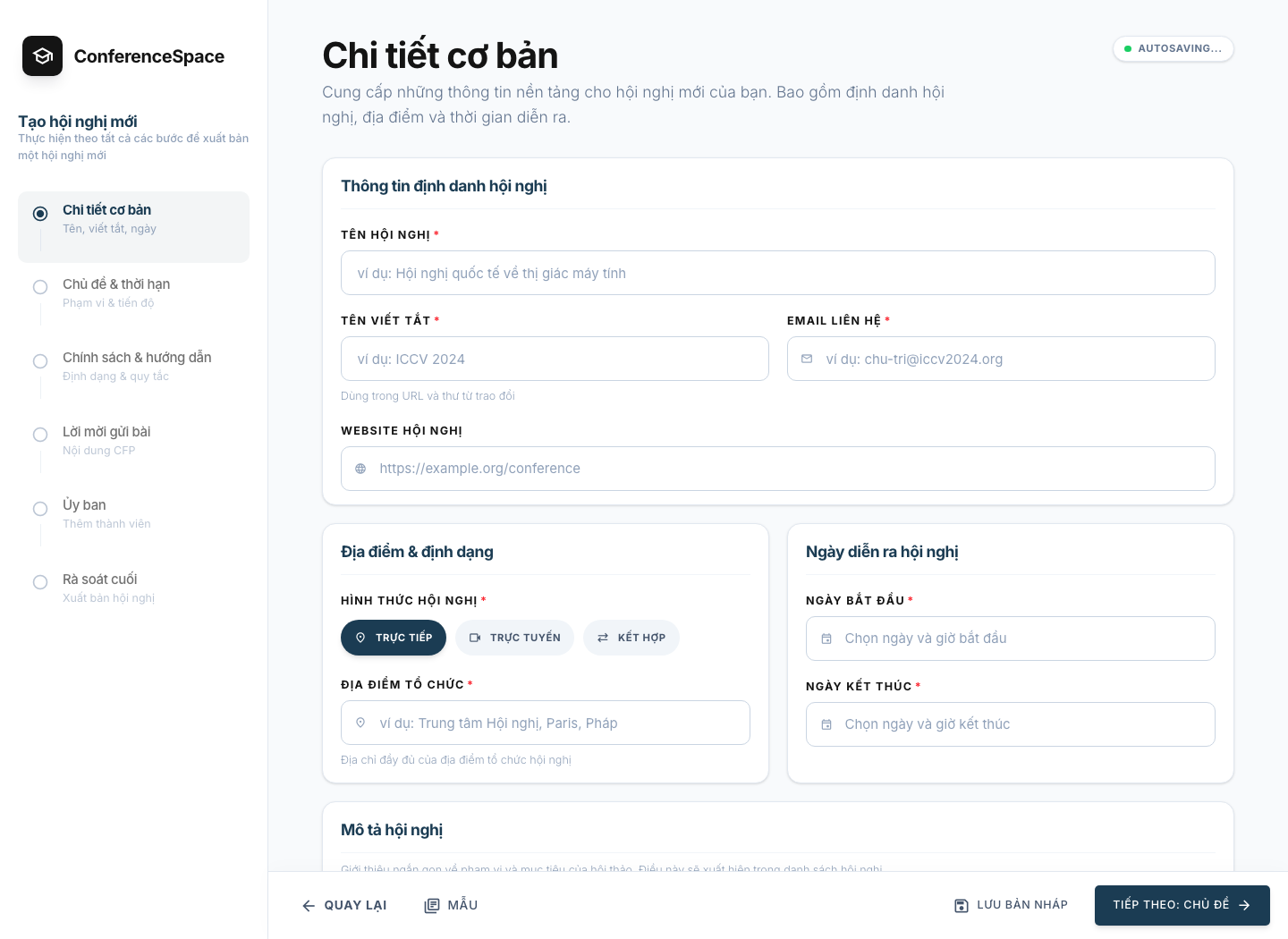Select Kết hợp hybrid format
Screen dimensions: 1288x939
(631, 638)
